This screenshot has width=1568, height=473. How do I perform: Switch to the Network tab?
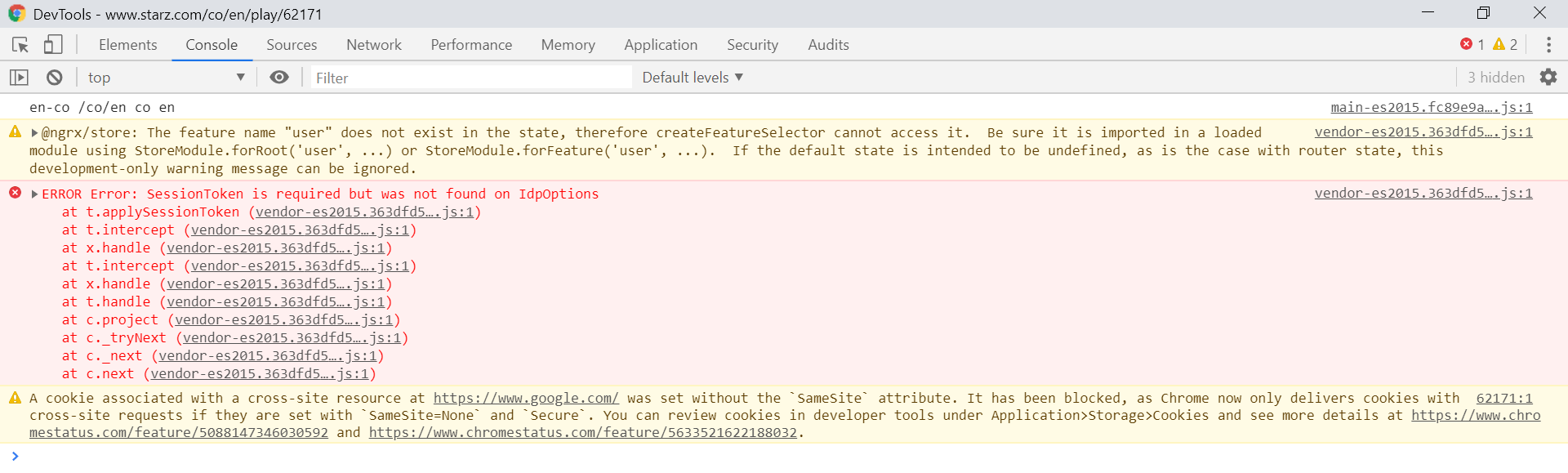[374, 45]
